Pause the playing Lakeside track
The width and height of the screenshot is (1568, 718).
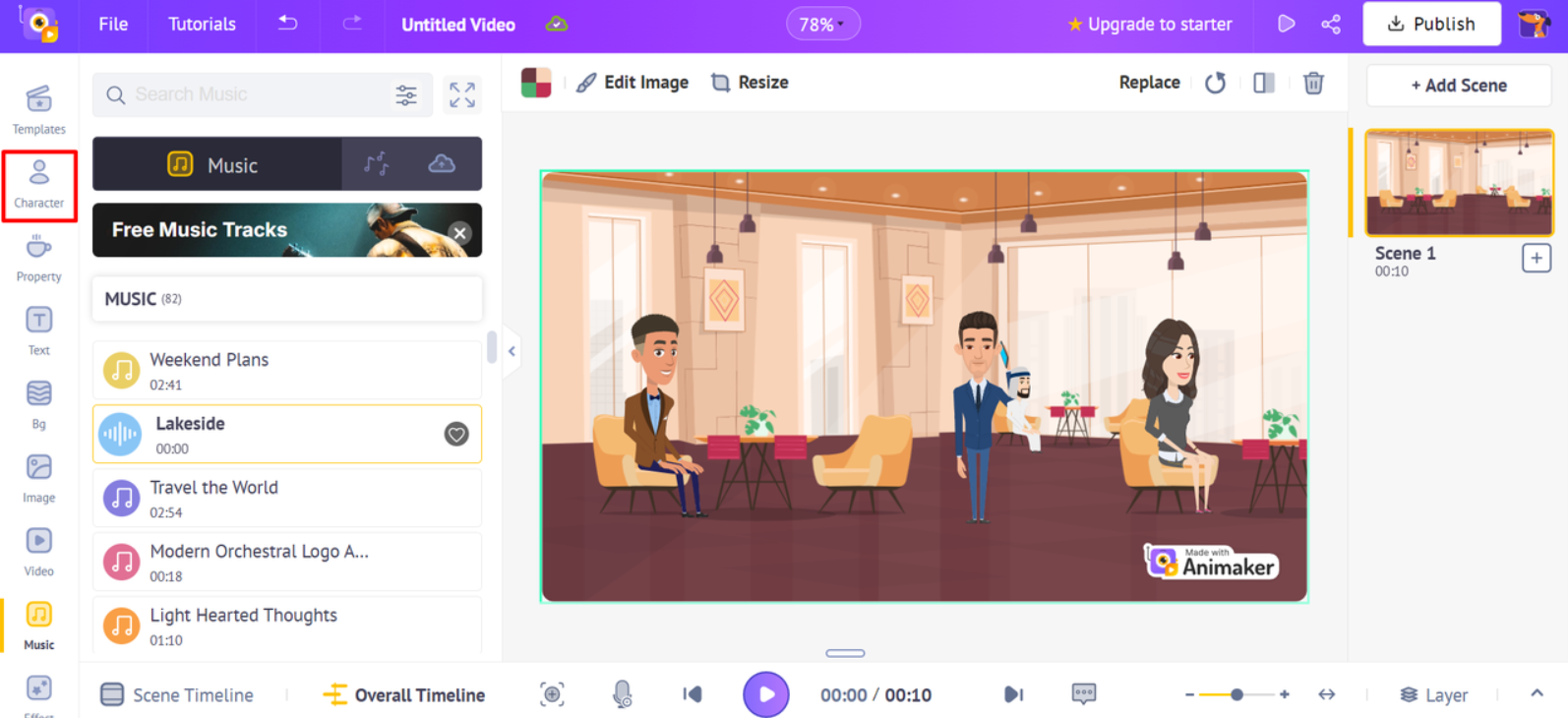point(120,434)
